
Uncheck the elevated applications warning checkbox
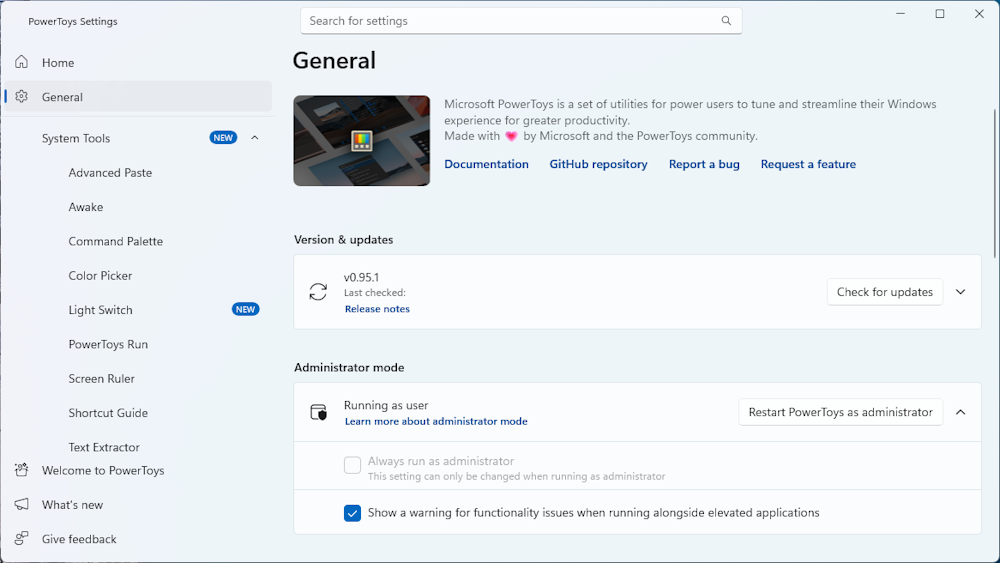[352, 513]
